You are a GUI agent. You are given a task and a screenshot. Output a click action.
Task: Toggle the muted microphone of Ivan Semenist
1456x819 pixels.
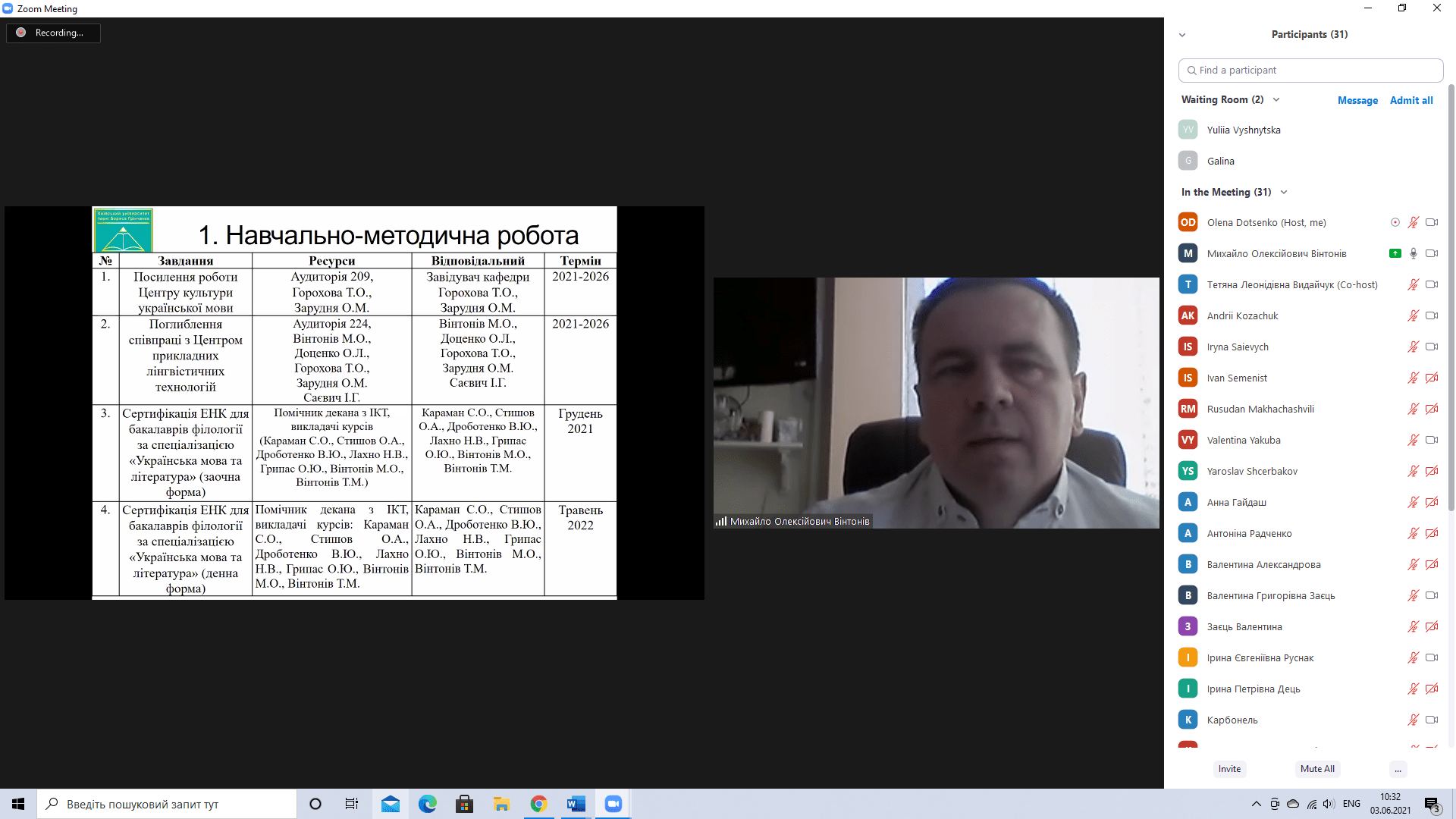(x=1414, y=378)
